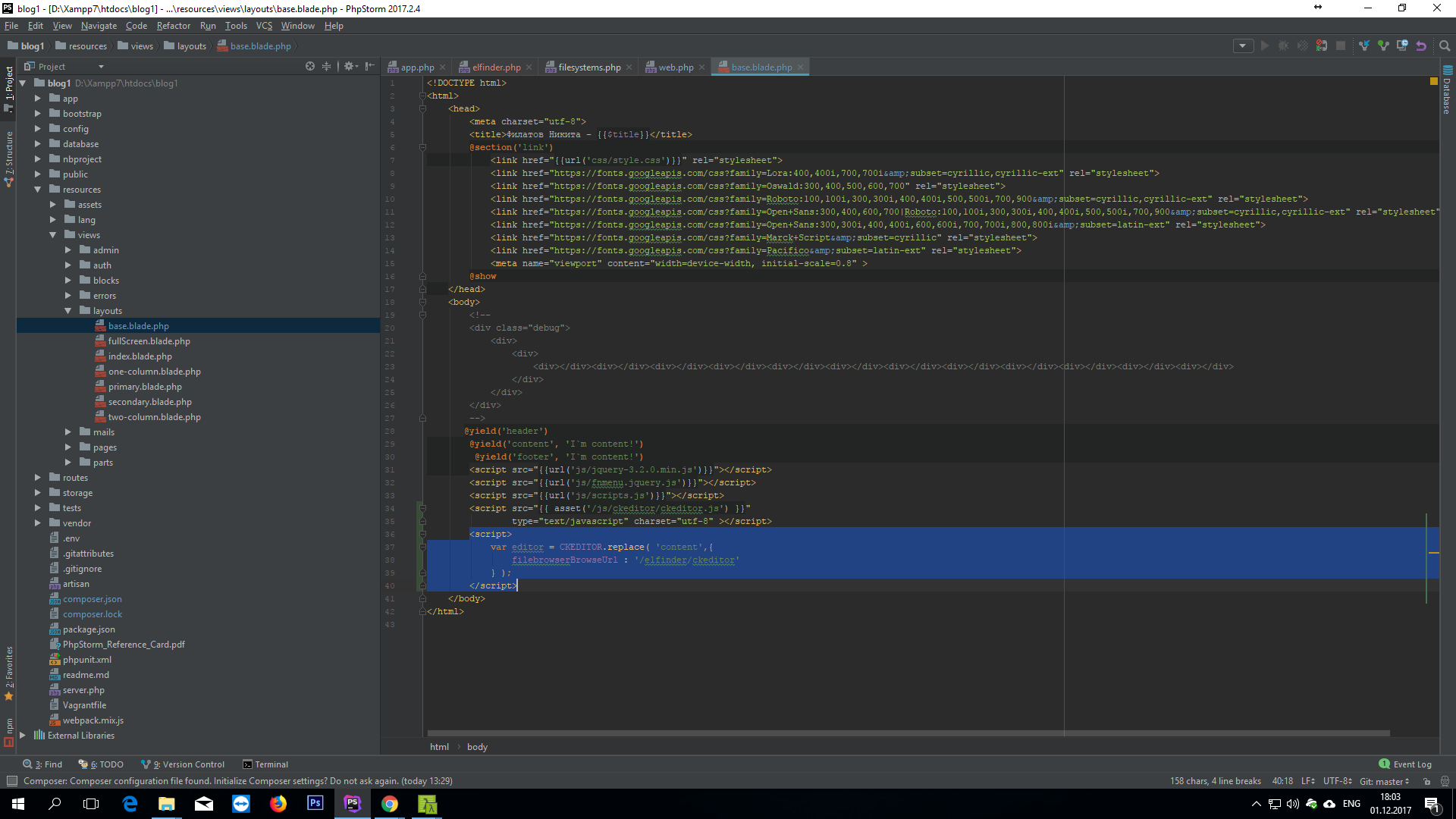Click the Run with Coverage icon

[1303, 46]
